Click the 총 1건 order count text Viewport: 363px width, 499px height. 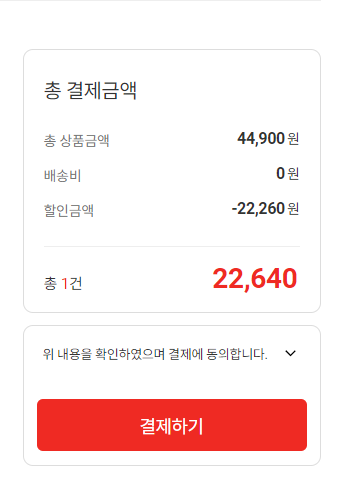point(63,284)
